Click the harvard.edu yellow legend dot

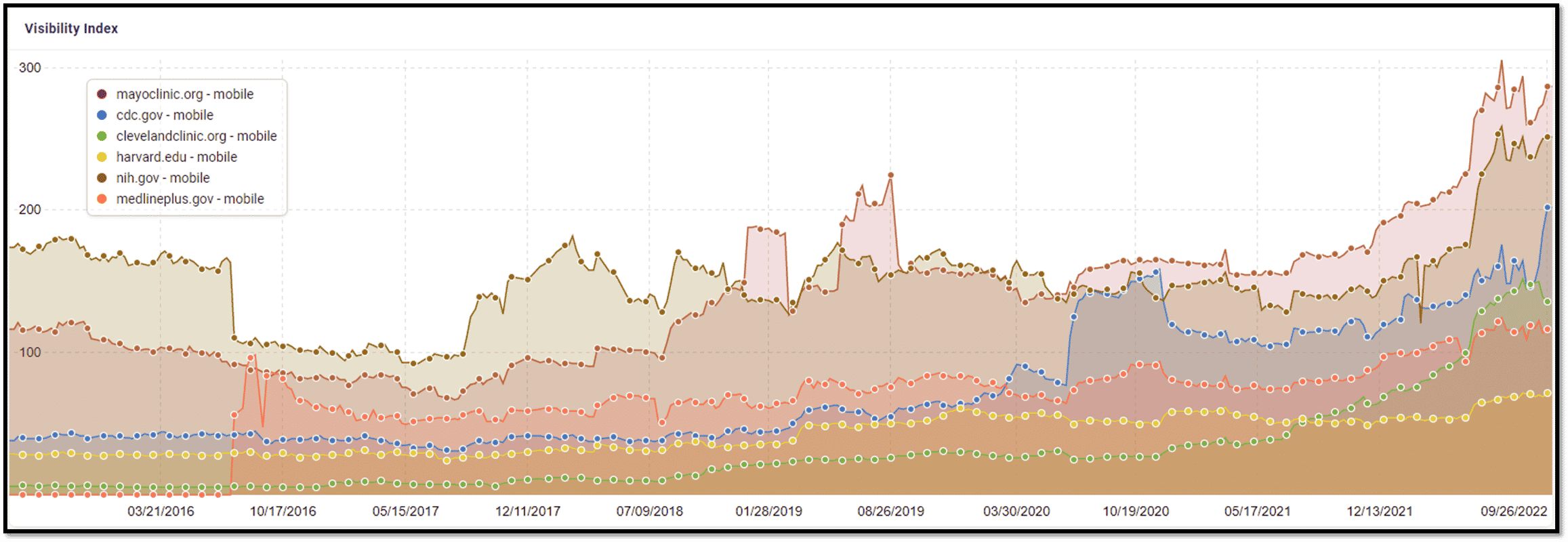(x=102, y=157)
